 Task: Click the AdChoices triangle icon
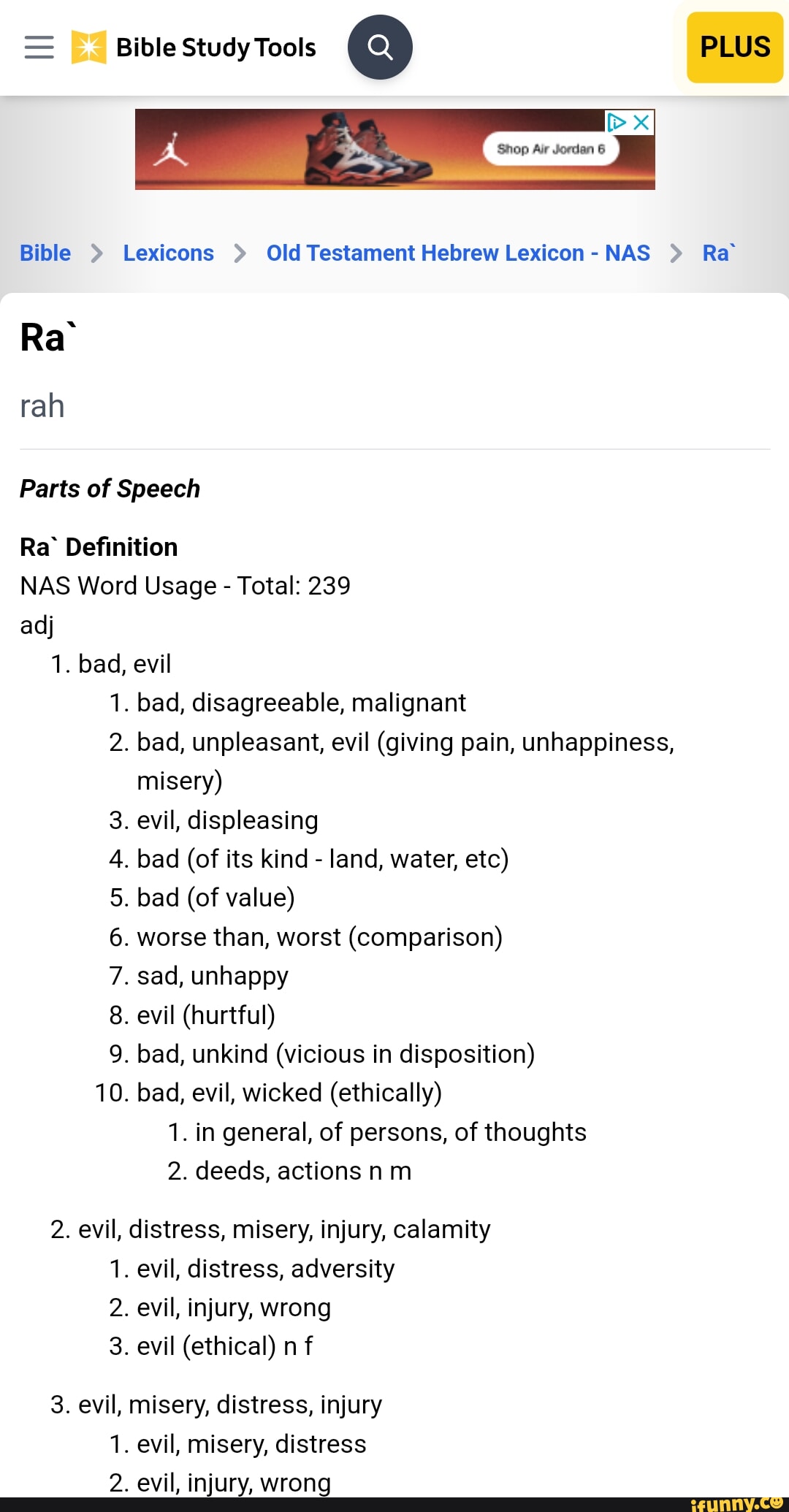click(x=617, y=122)
